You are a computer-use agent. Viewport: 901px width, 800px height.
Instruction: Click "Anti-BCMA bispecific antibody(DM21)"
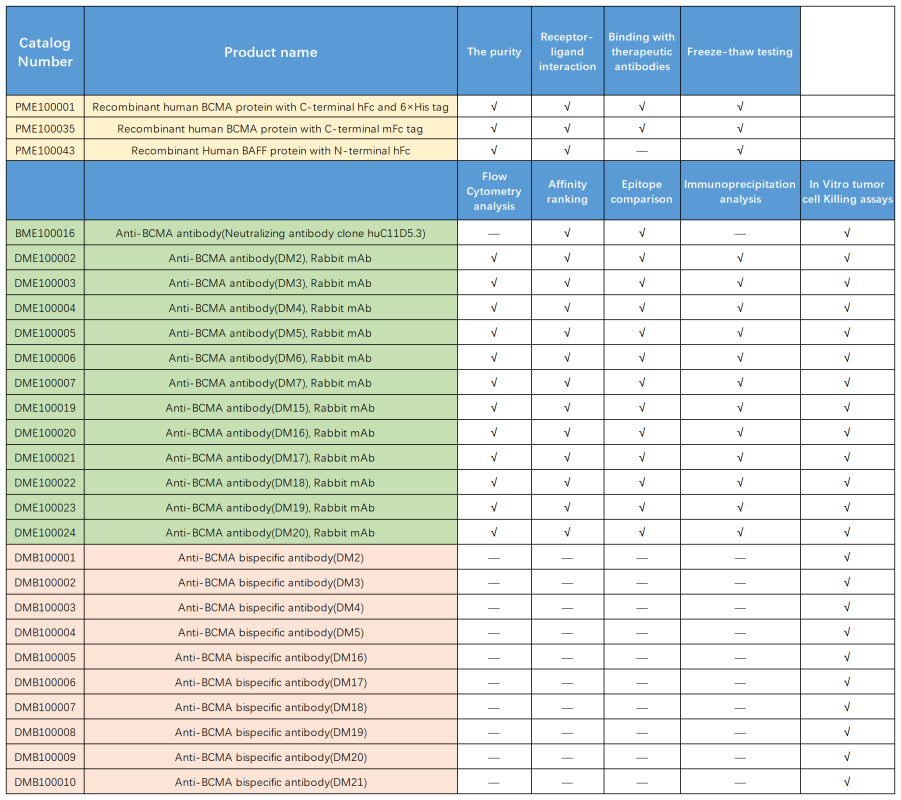tap(271, 782)
